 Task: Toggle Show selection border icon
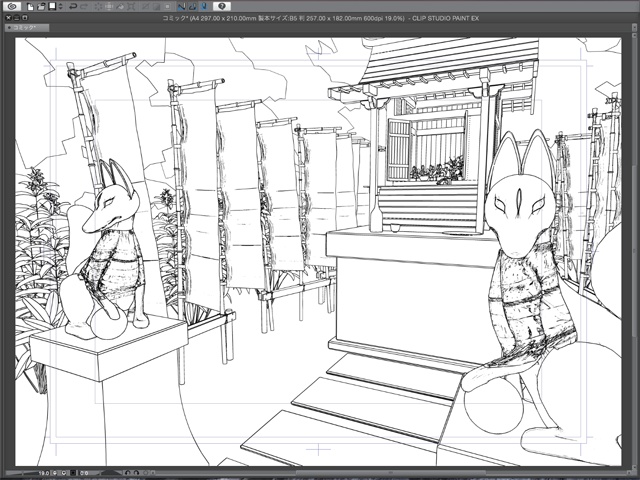click(167, 7)
